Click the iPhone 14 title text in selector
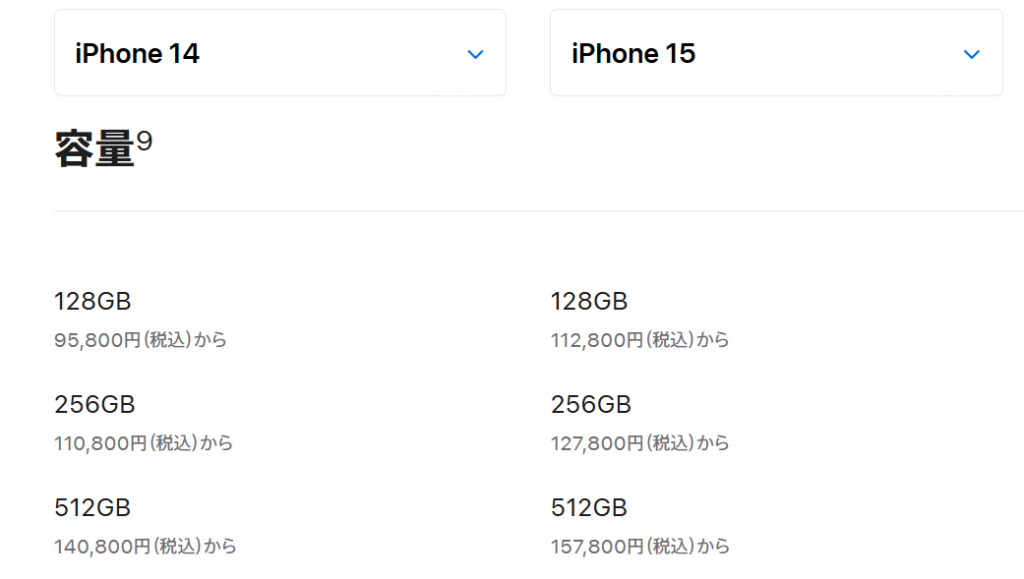Viewport: 1024px width, 579px height. click(x=137, y=54)
